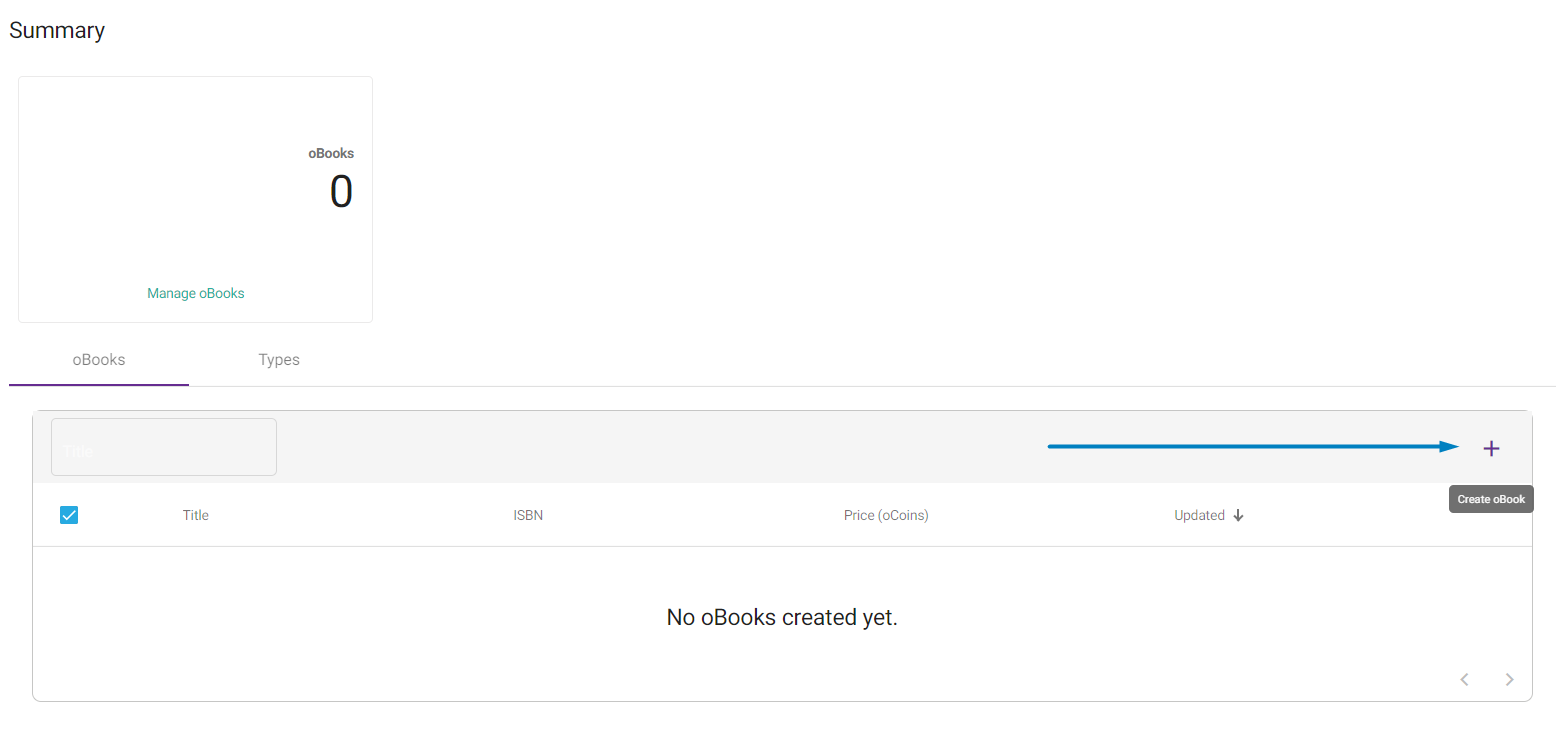Click the Create oBook tooltip label
The image size is (1568, 749).
1491,499
